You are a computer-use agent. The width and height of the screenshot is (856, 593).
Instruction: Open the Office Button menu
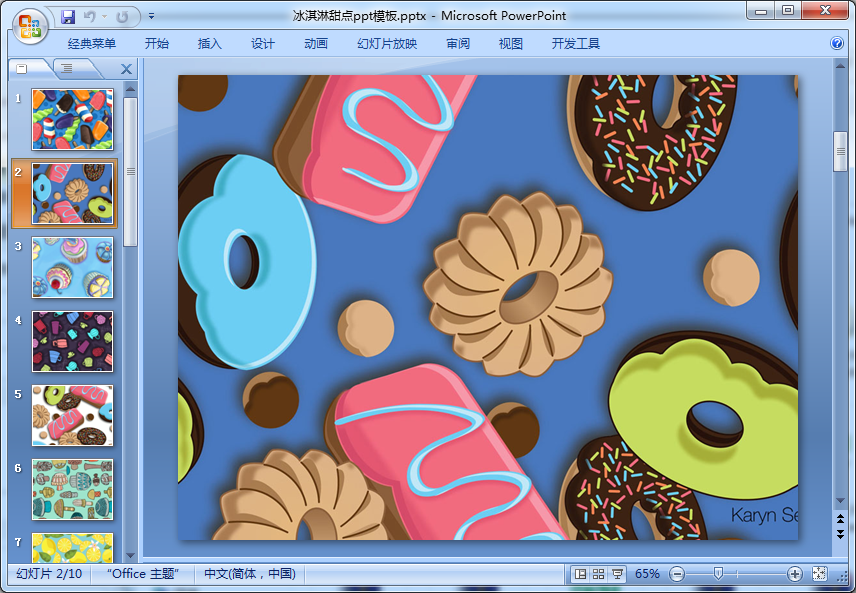coord(29,24)
